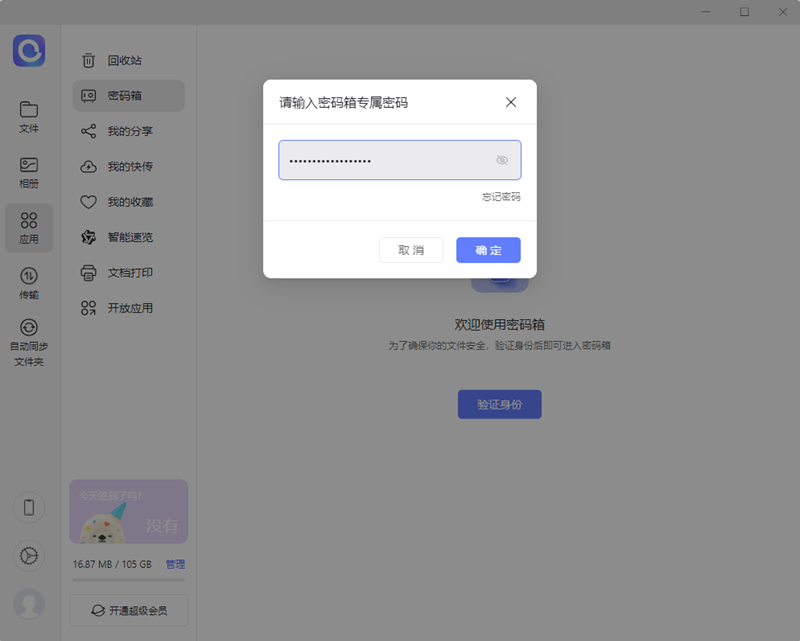The height and width of the screenshot is (641, 800).
Task: Toggle password visibility with the eye icon
Action: pos(502,160)
